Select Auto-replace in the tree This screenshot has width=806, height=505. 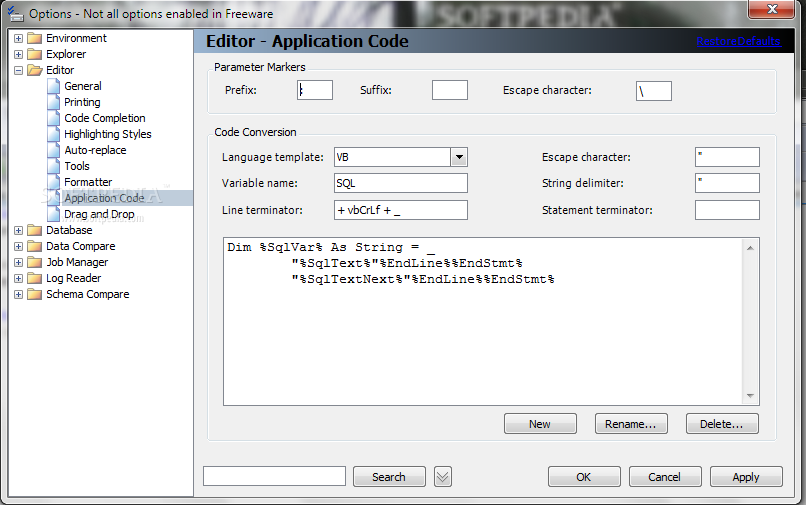click(95, 150)
